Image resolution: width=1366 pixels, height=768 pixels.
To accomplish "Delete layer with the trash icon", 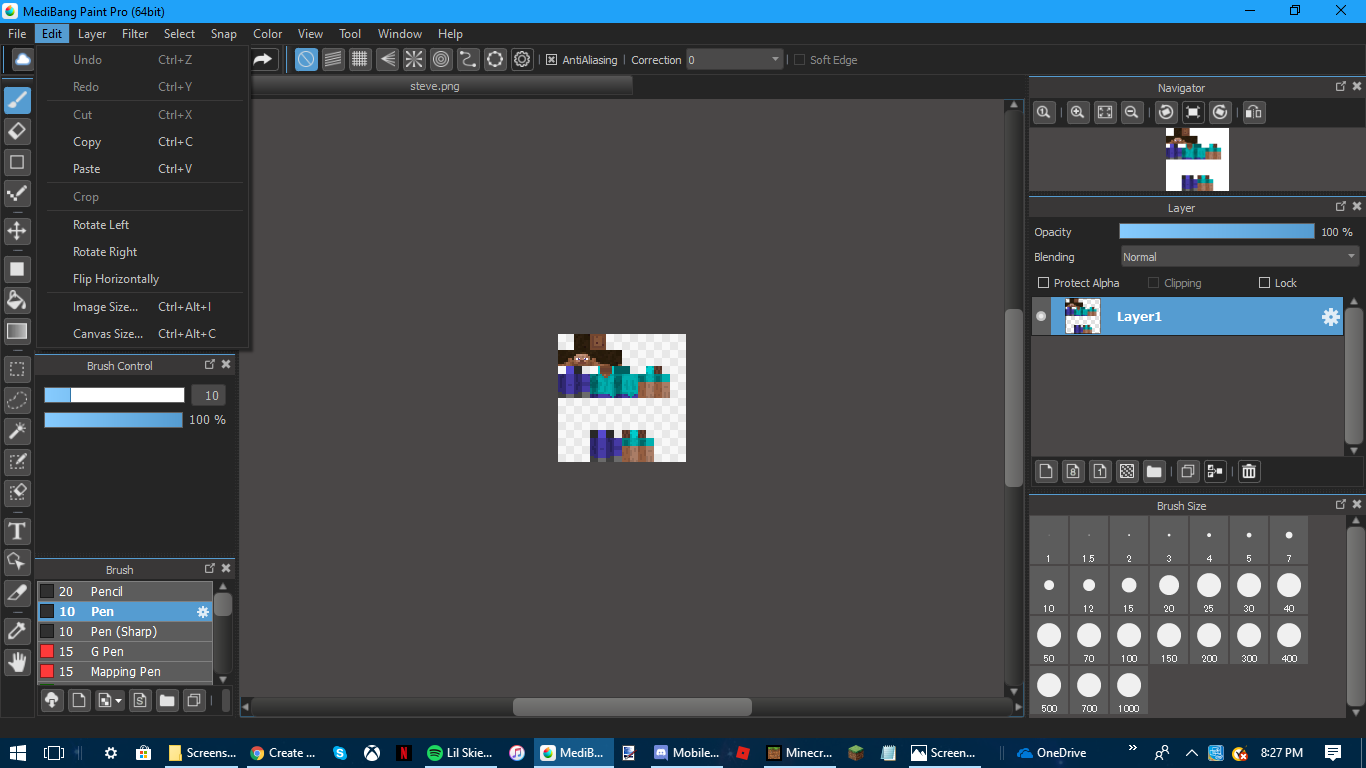I will pos(1249,471).
